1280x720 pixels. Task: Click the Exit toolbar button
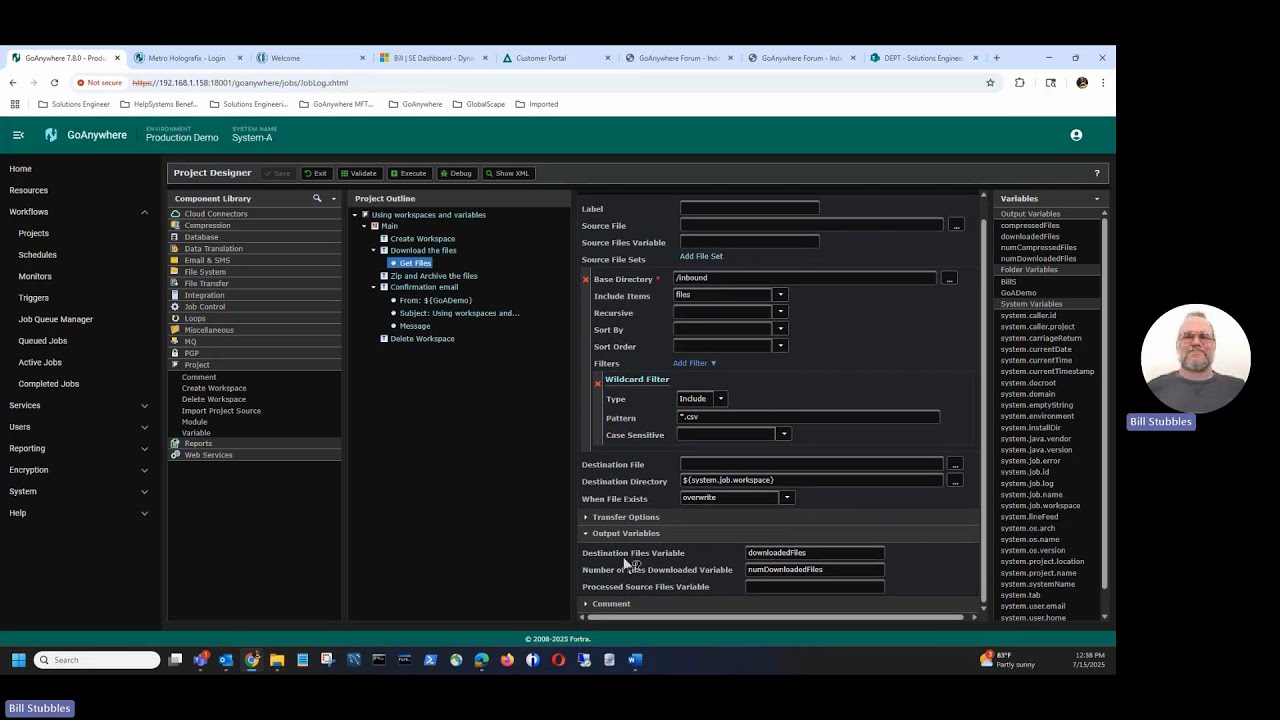coord(315,173)
